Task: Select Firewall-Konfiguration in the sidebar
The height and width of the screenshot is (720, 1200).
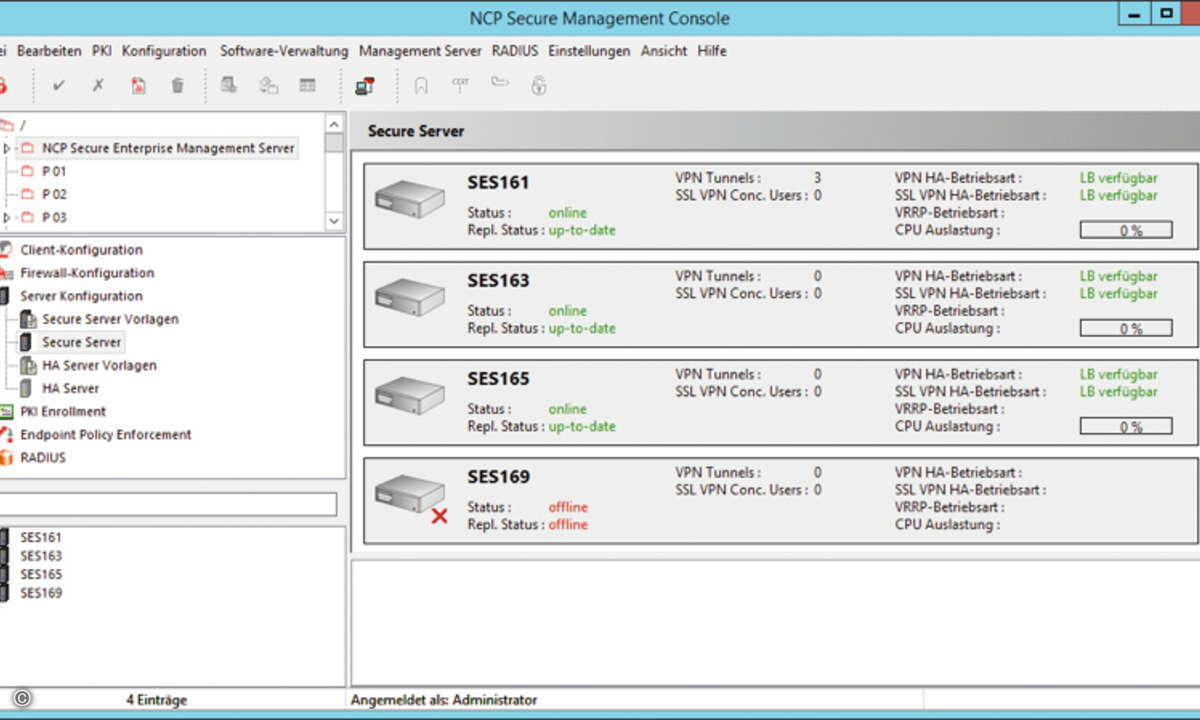Action: pyautogui.click(x=87, y=273)
